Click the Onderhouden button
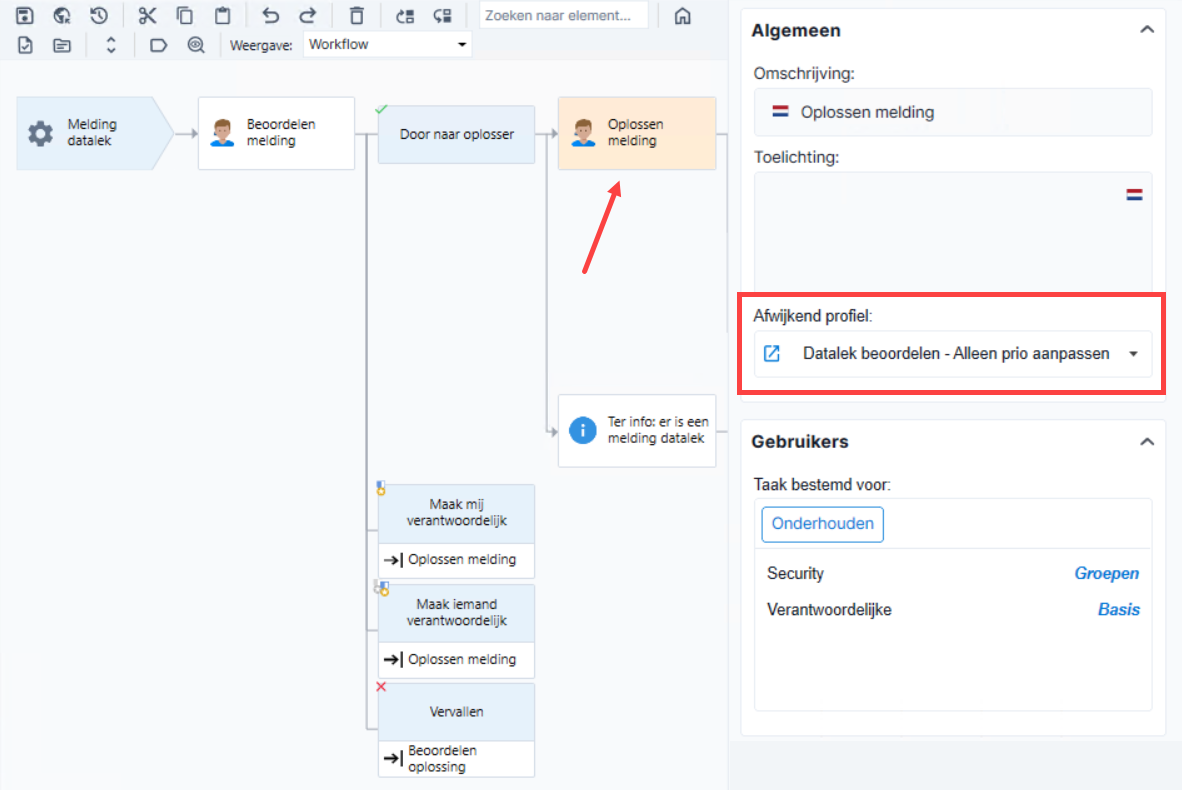This screenshot has height=790, width=1182. 822,524
